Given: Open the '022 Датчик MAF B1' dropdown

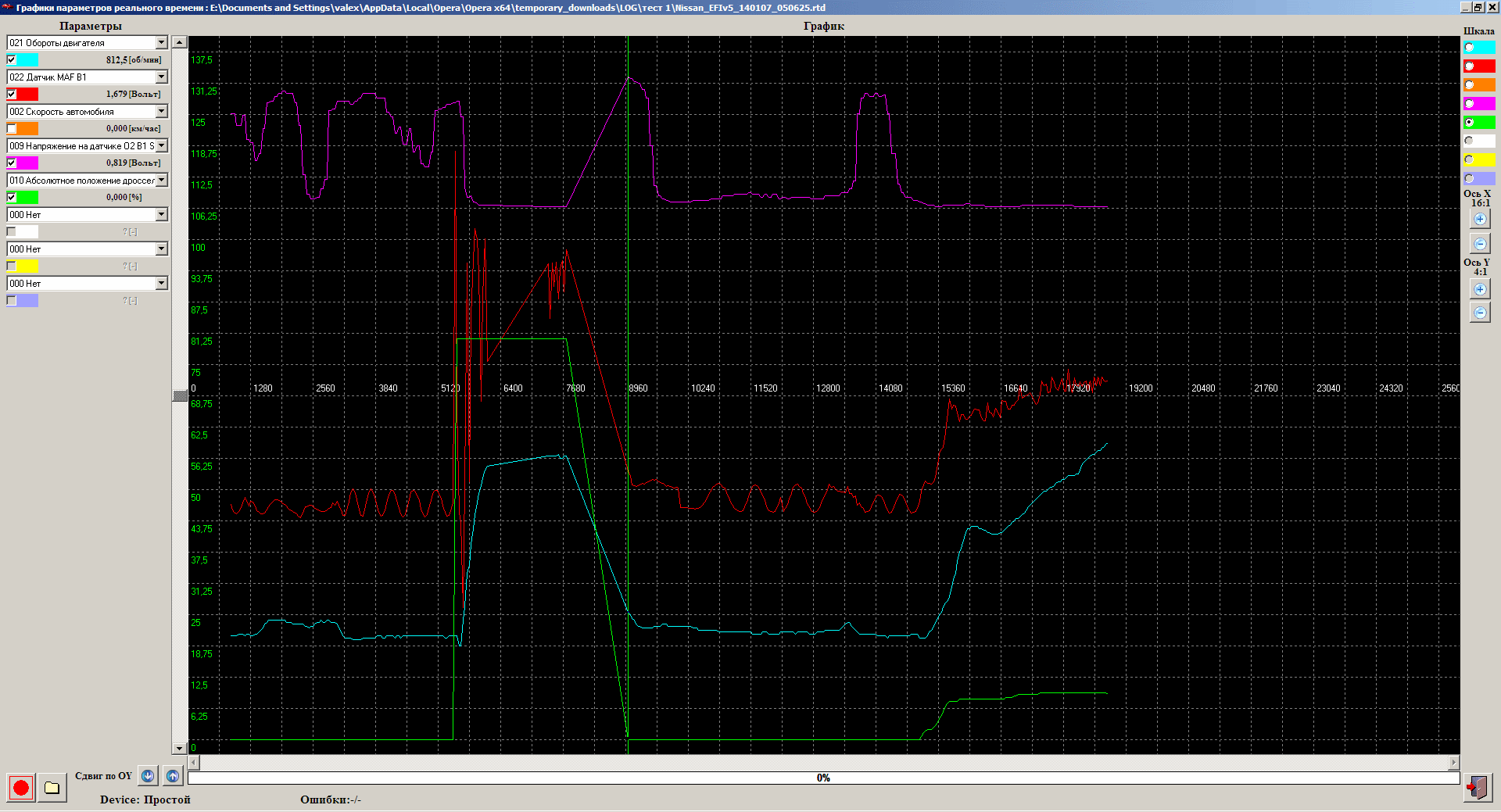Looking at the screenshot, I should pos(162,77).
